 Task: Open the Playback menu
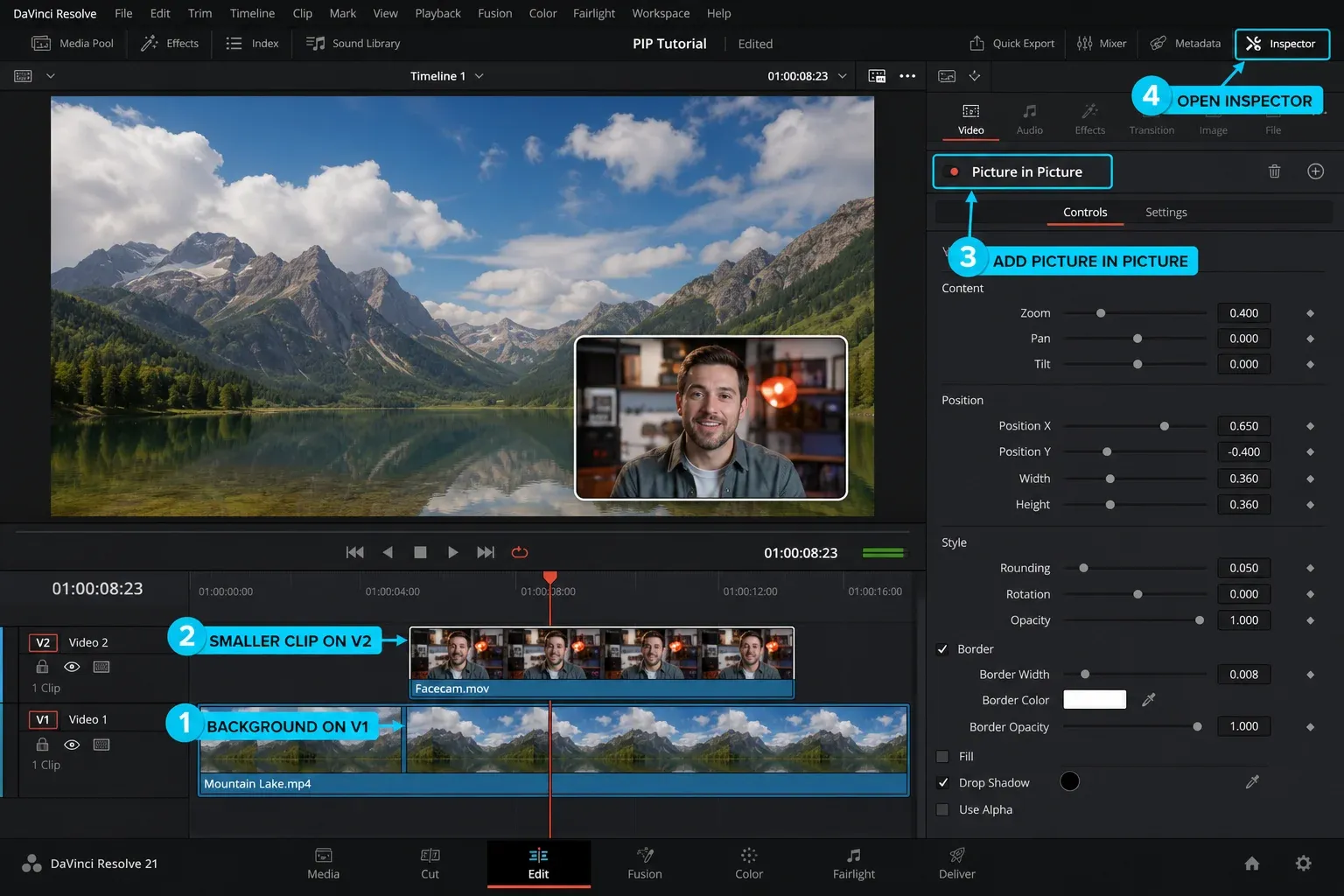pos(437,13)
